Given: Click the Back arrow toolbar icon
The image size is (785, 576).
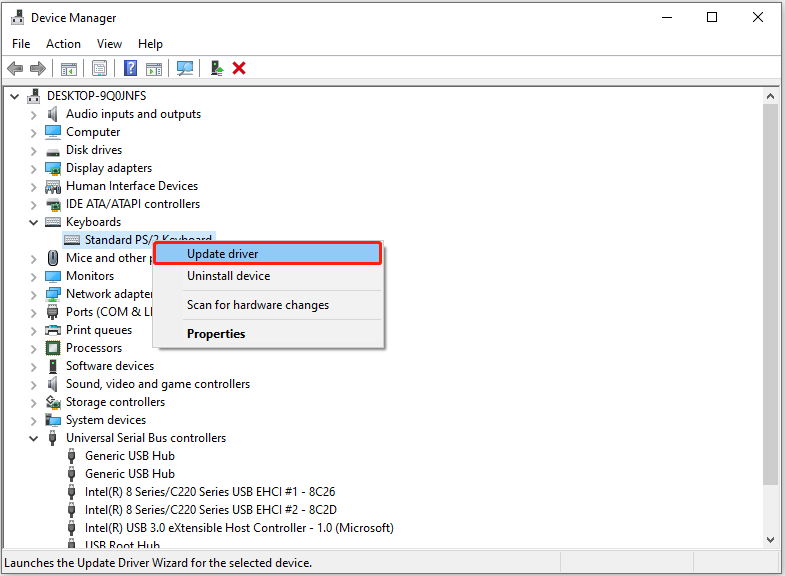Looking at the screenshot, I should click(15, 68).
